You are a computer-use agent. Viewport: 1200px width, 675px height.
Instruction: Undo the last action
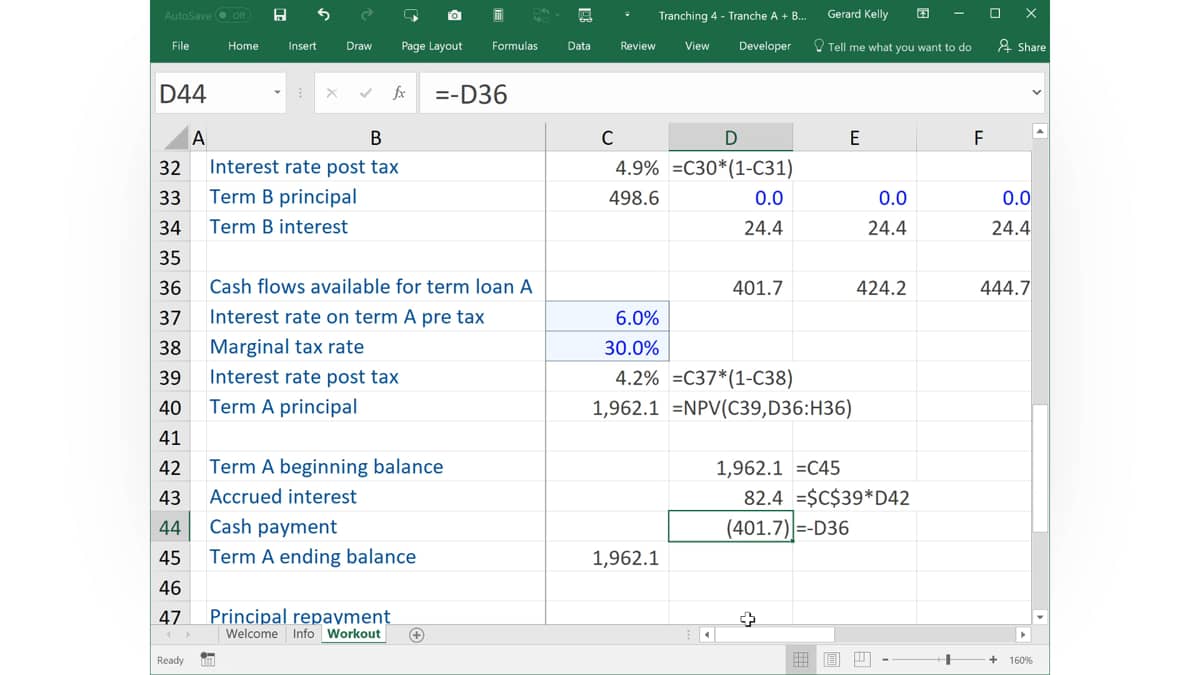point(323,15)
